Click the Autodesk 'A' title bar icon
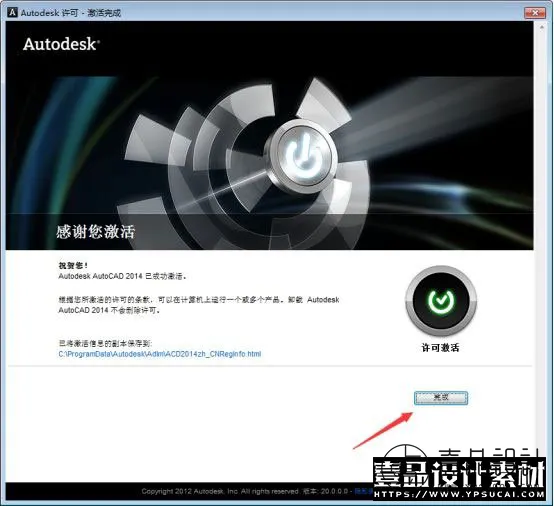 12,13
